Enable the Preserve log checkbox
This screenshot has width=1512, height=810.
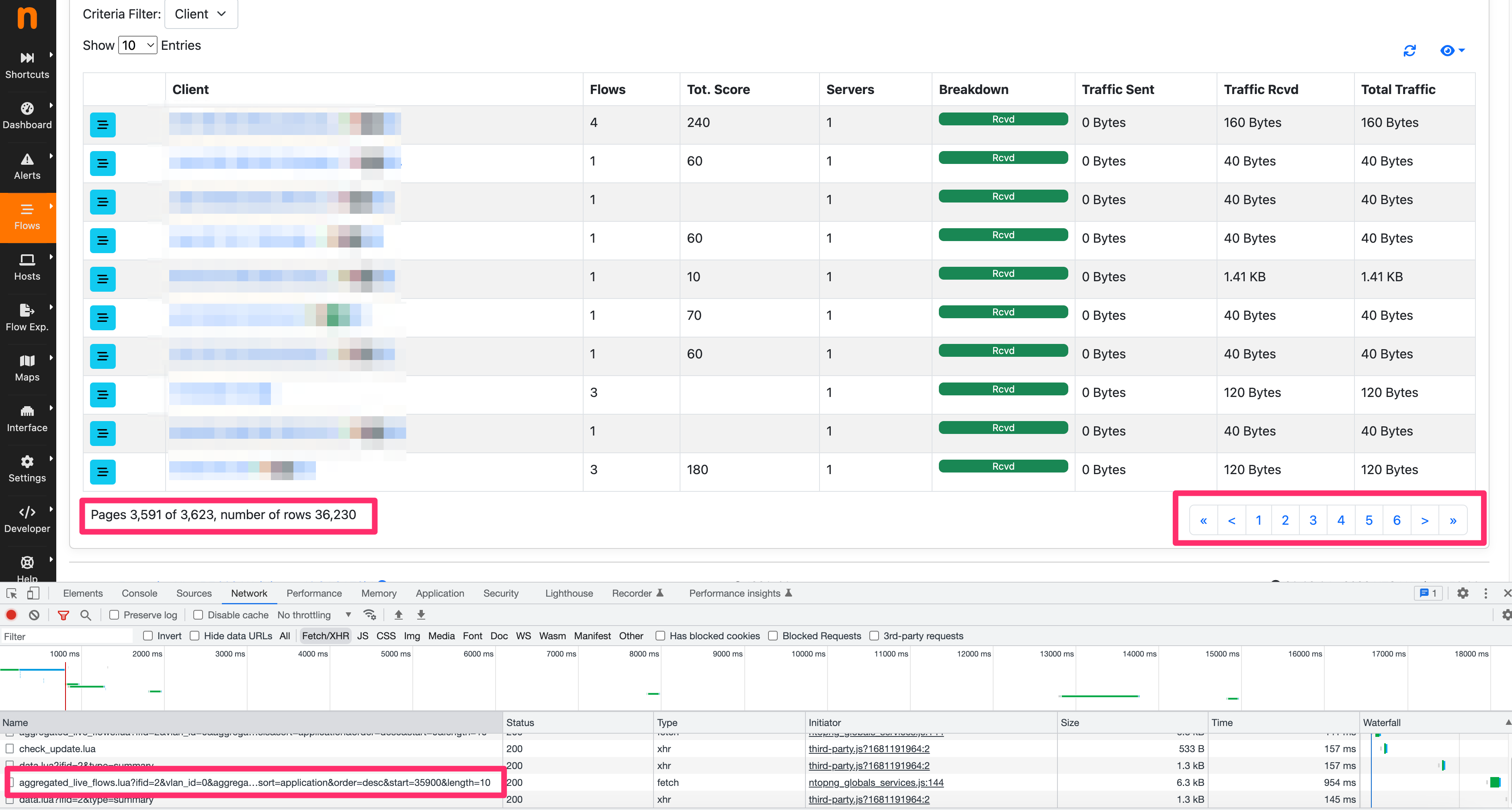pos(114,615)
